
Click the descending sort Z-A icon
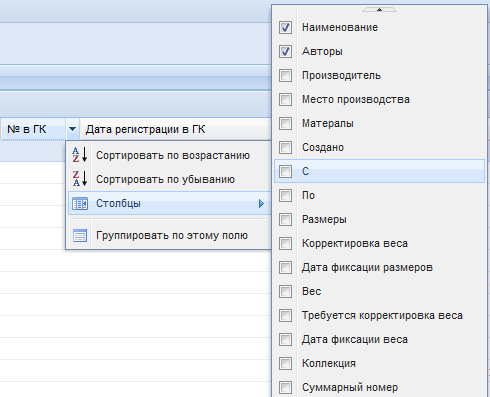coord(80,179)
